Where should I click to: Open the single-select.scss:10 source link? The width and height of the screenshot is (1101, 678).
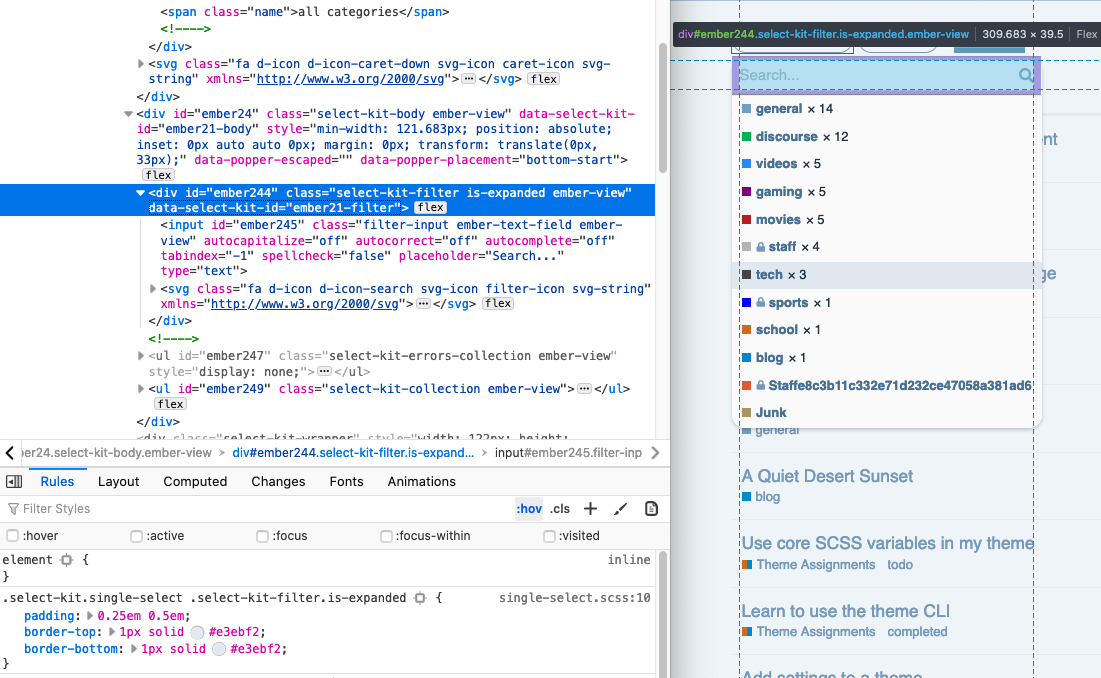[574, 598]
